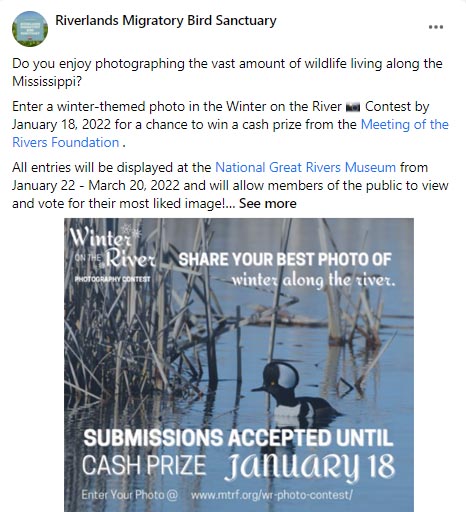Click the first paragraph about photographing wildlife
The width and height of the screenshot is (466, 512).
click(x=227, y=72)
